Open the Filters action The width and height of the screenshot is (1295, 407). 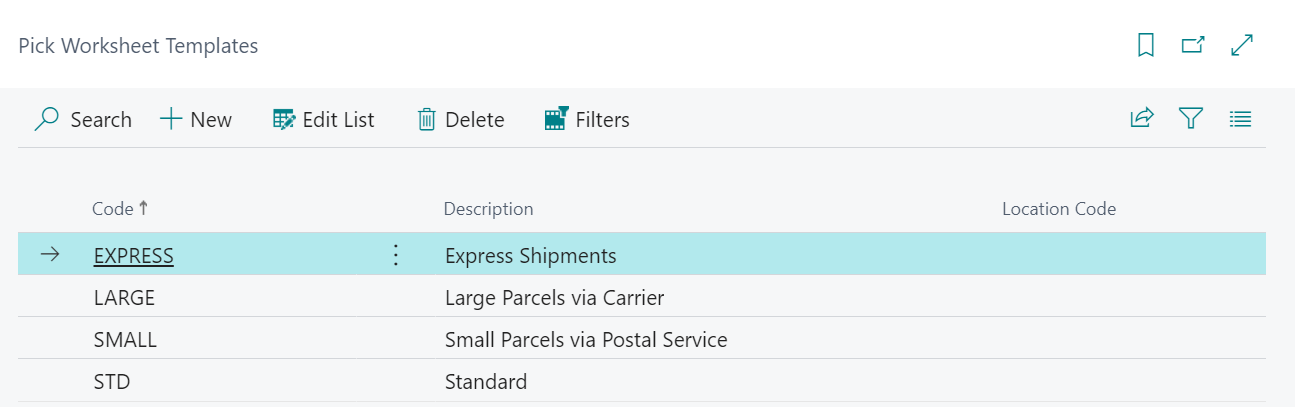point(586,120)
